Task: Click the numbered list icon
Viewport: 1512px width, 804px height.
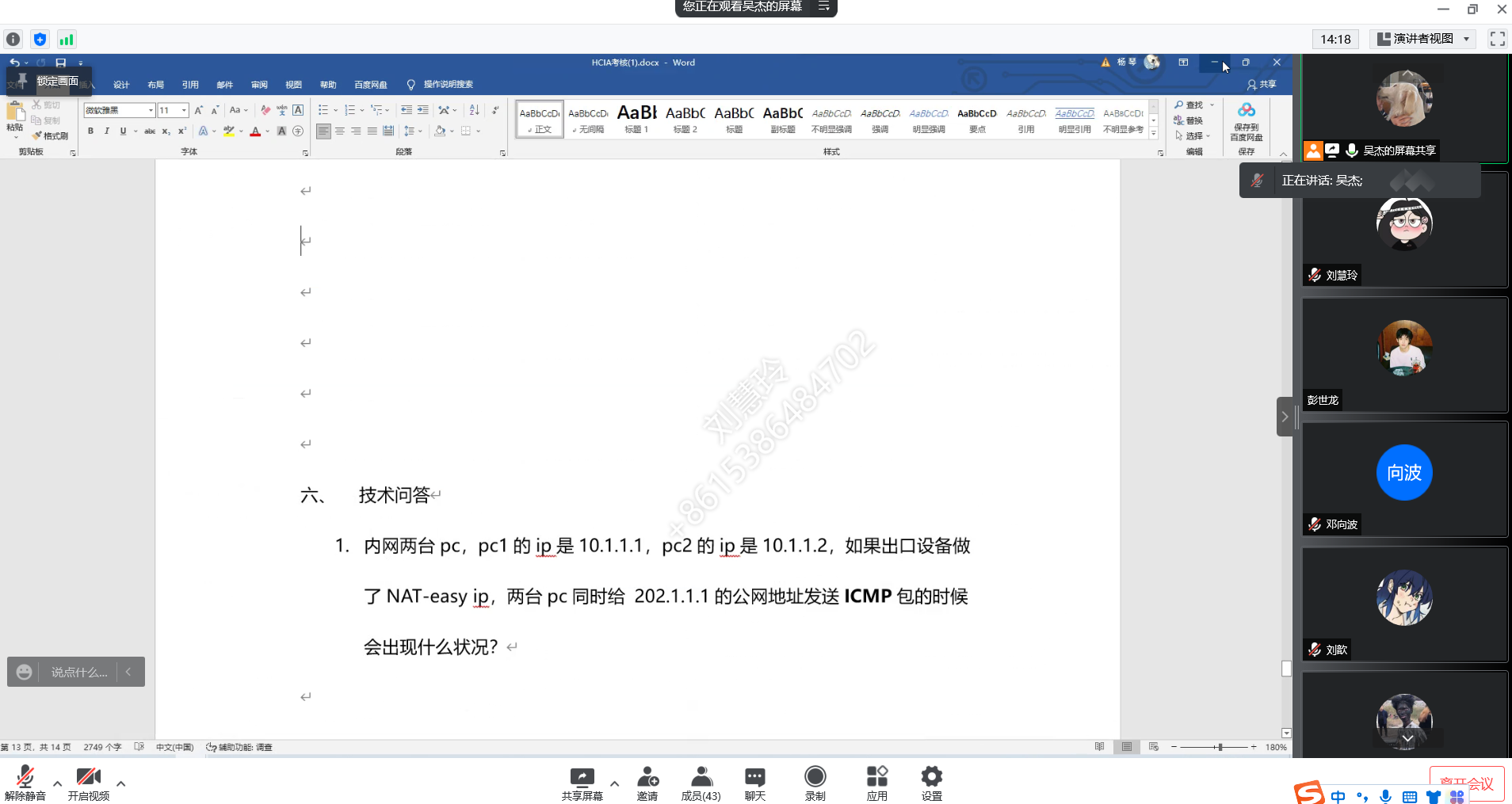Action: point(350,110)
